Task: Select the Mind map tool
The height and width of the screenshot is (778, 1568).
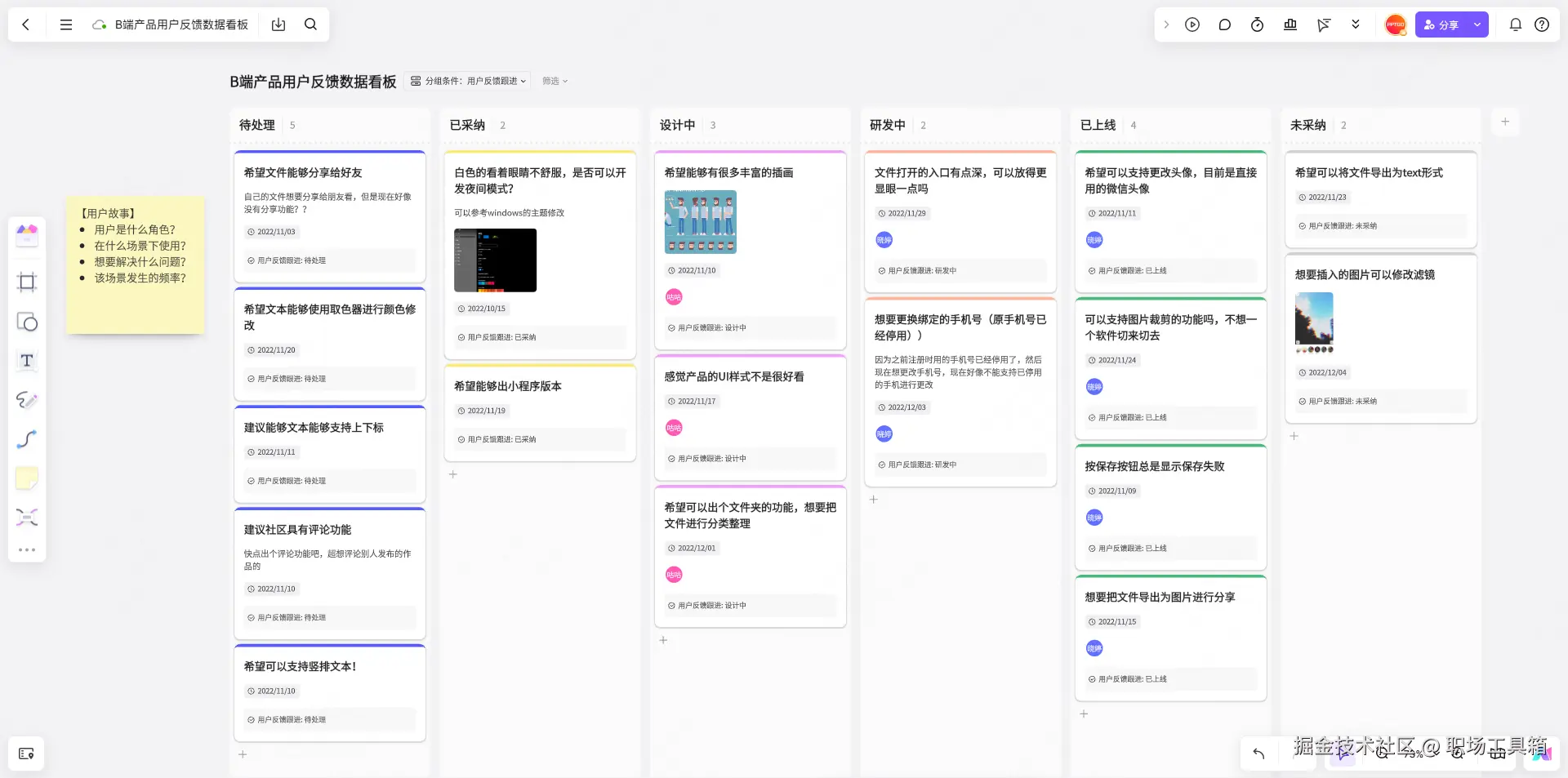Action: pyautogui.click(x=27, y=518)
